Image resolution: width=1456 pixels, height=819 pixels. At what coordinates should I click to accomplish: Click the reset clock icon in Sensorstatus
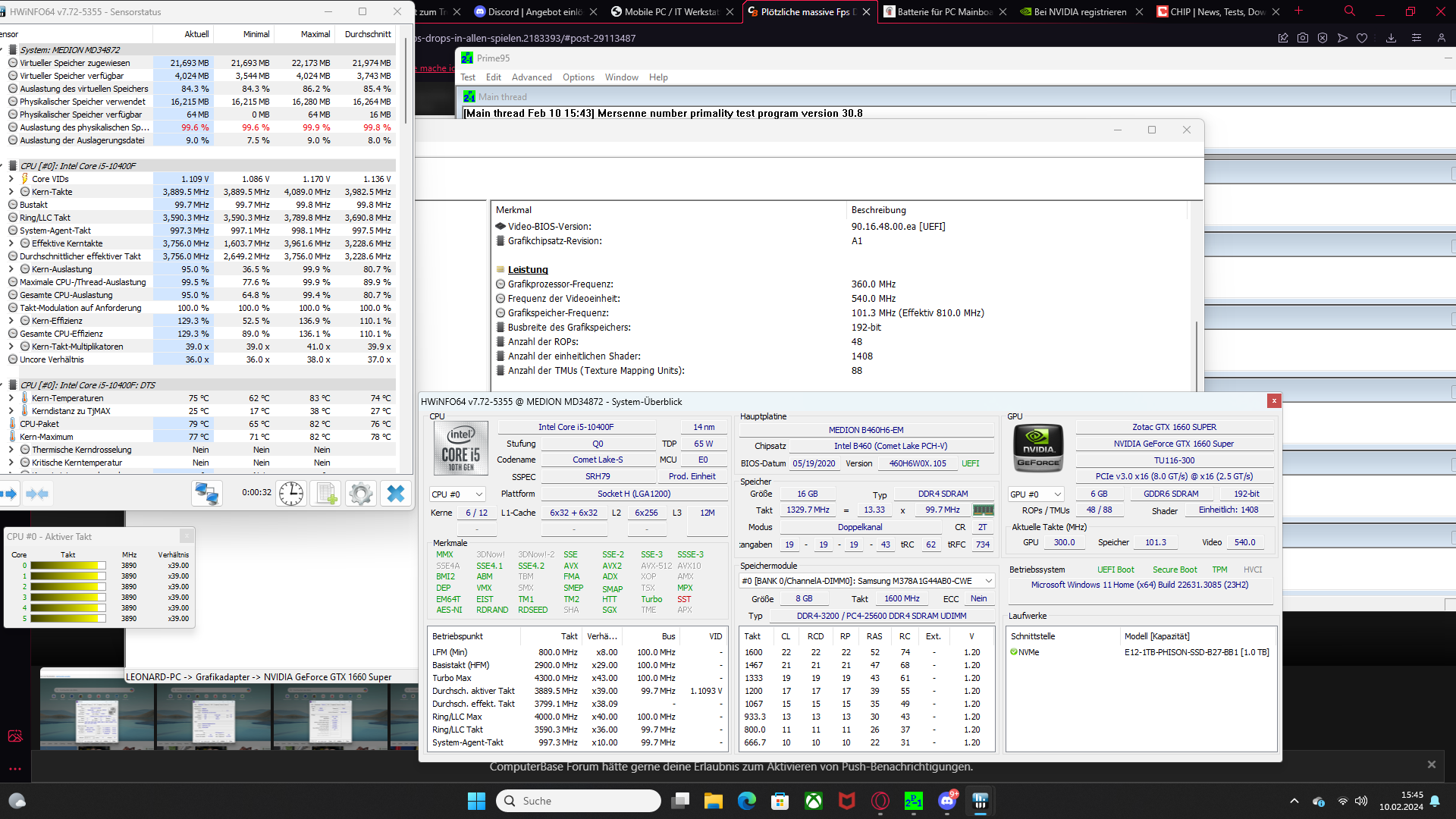[x=291, y=494]
